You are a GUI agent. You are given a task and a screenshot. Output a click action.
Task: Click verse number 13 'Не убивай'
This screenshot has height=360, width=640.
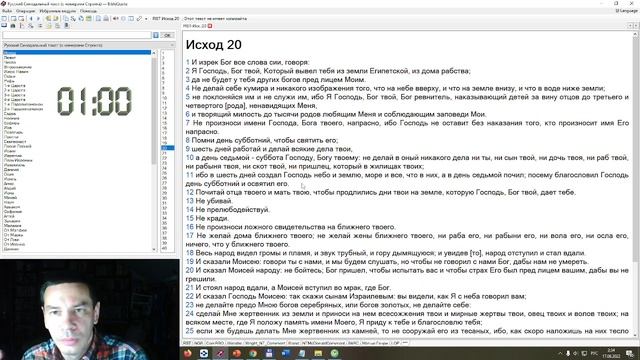[190, 201]
